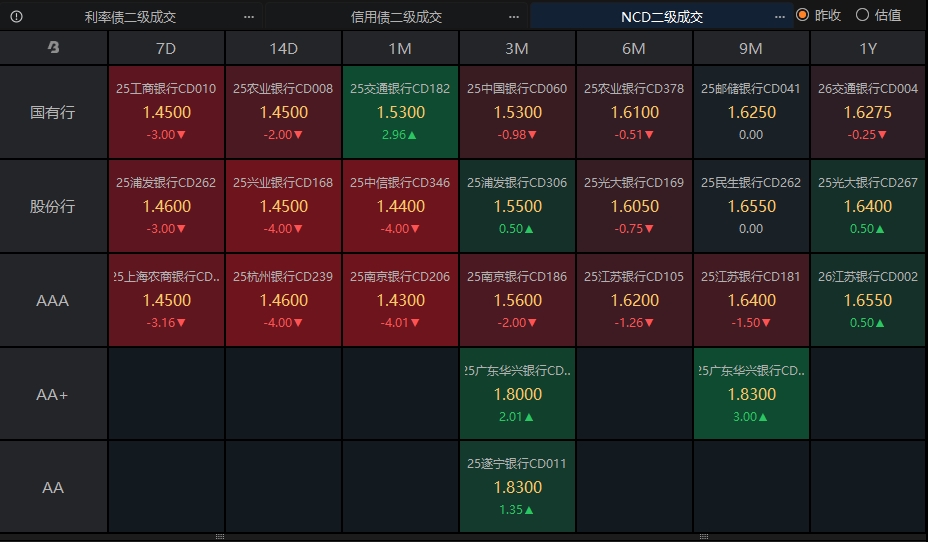
Task: Open the 25工商银行CD010 cell
Action: click(x=166, y=112)
